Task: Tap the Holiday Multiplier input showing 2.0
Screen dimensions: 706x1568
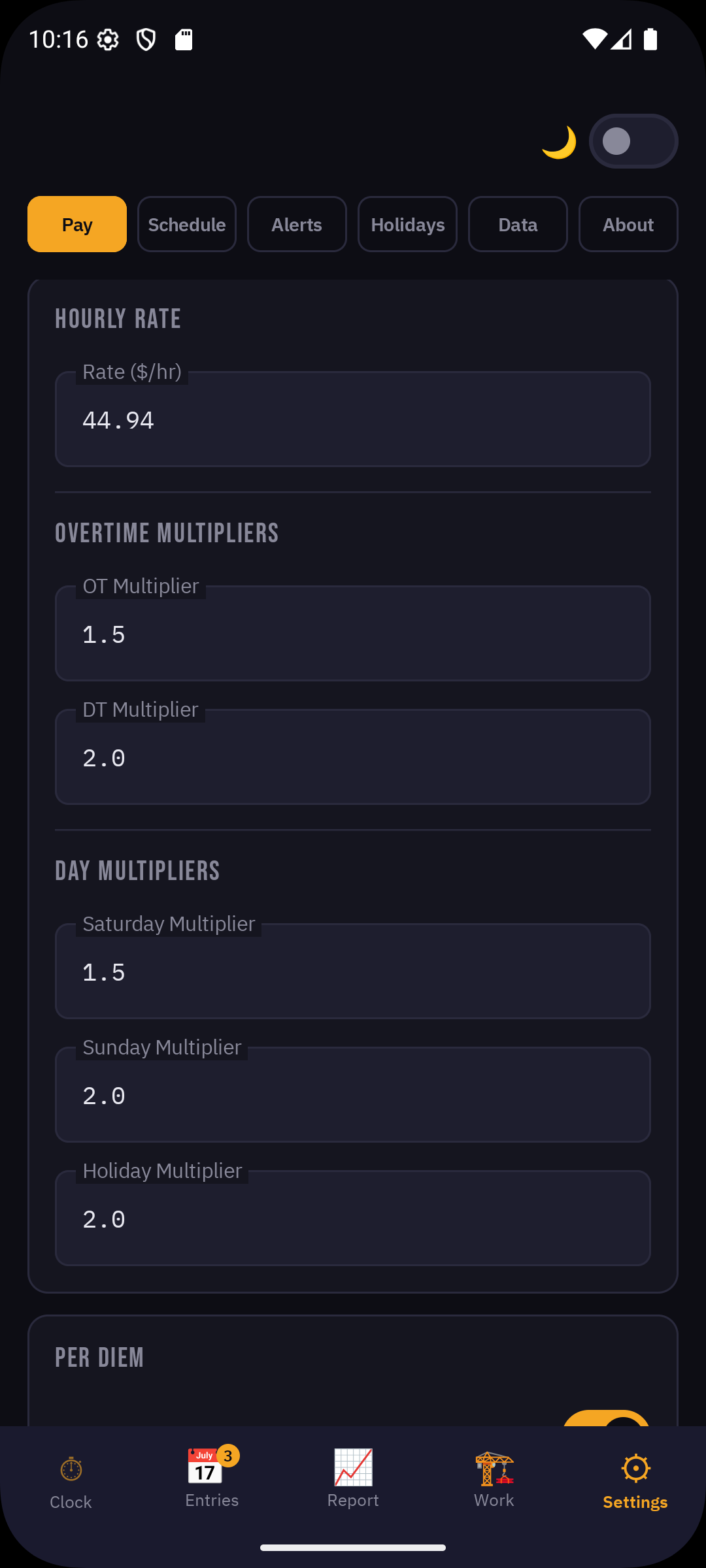Action: (352, 1219)
